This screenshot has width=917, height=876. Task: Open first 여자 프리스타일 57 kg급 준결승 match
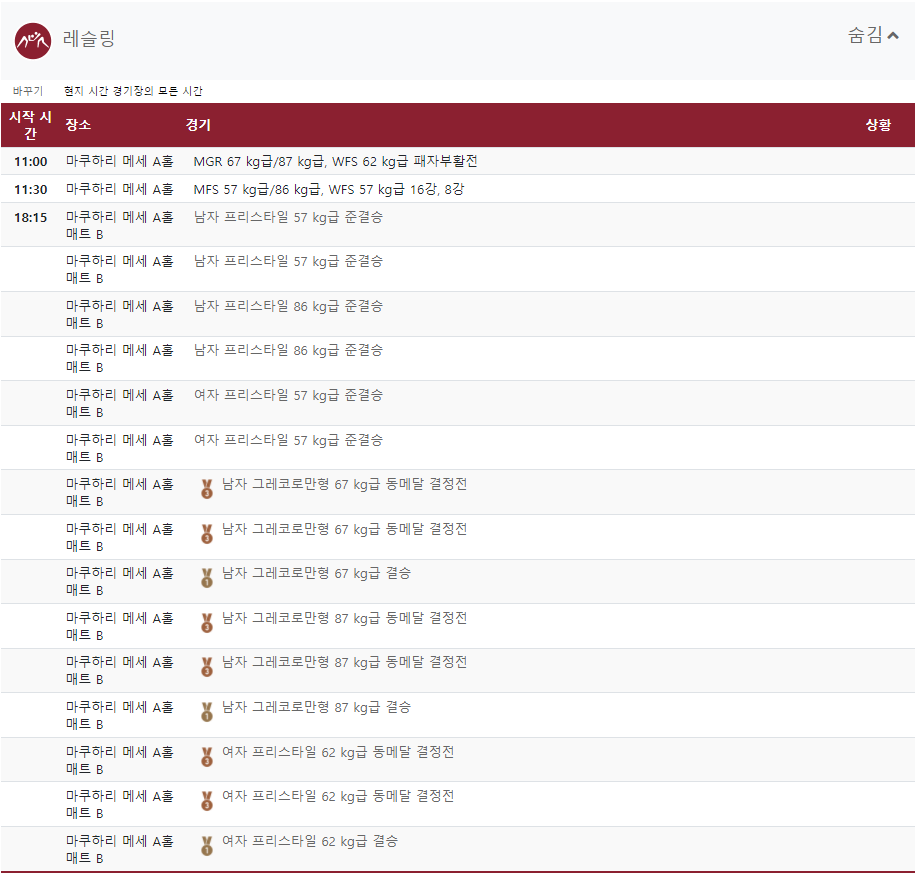click(x=288, y=395)
